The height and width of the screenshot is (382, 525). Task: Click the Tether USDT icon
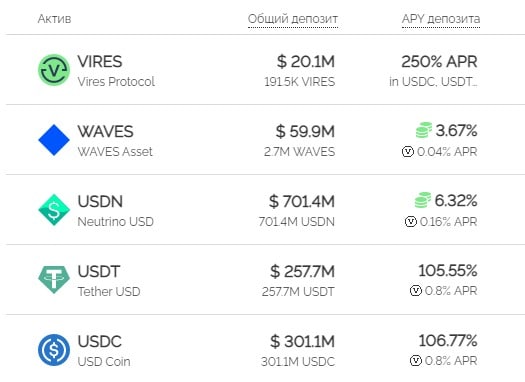click(54, 280)
